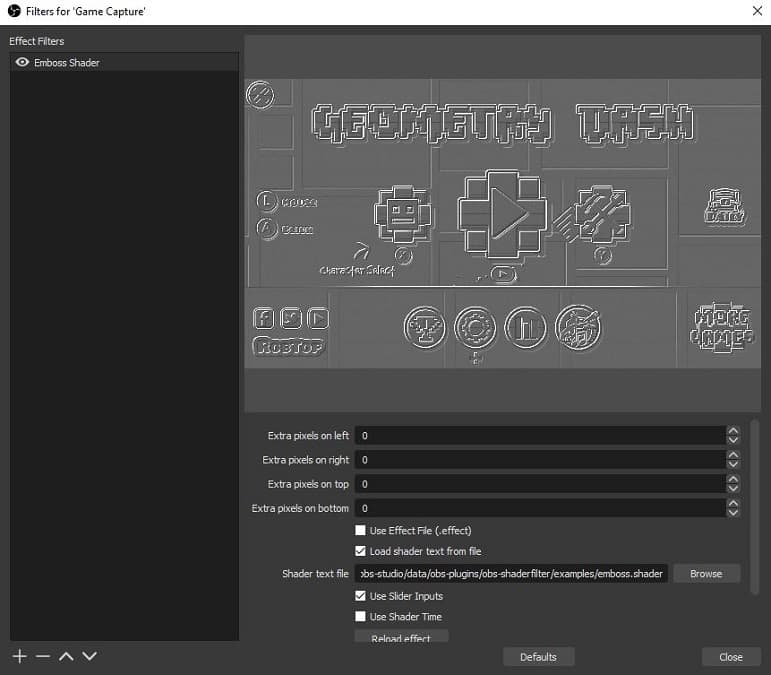Click the newgrounds music icon in preview
The image size is (771, 675).
(578, 327)
